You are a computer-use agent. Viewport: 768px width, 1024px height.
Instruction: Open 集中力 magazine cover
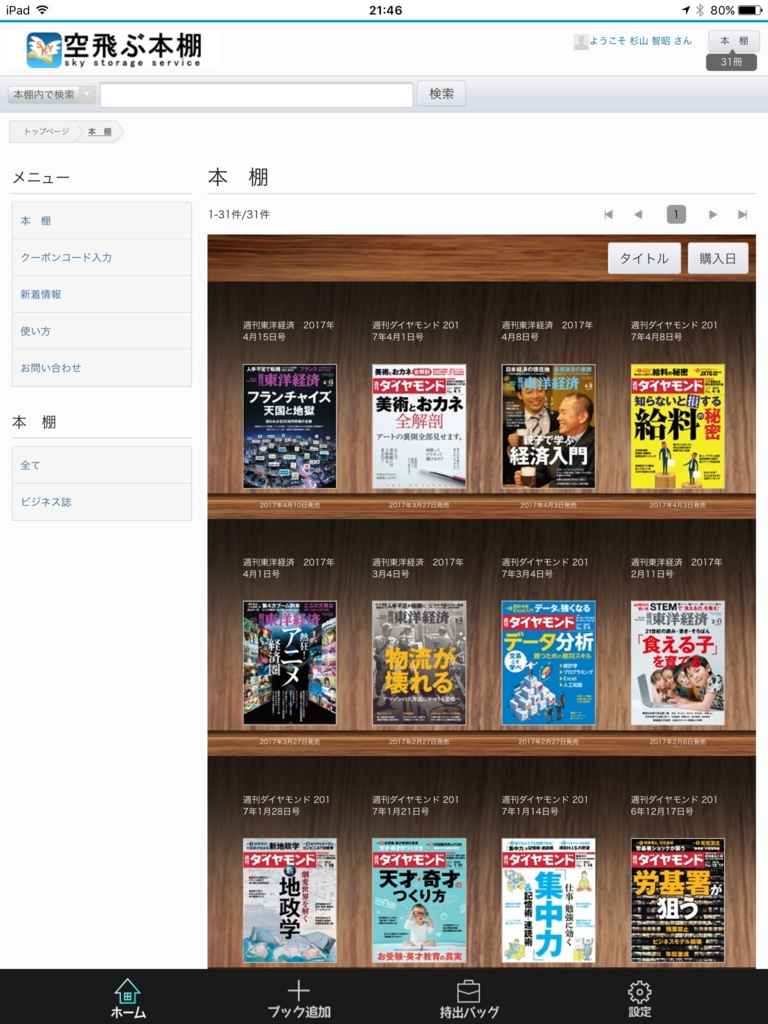[x=548, y=900]
